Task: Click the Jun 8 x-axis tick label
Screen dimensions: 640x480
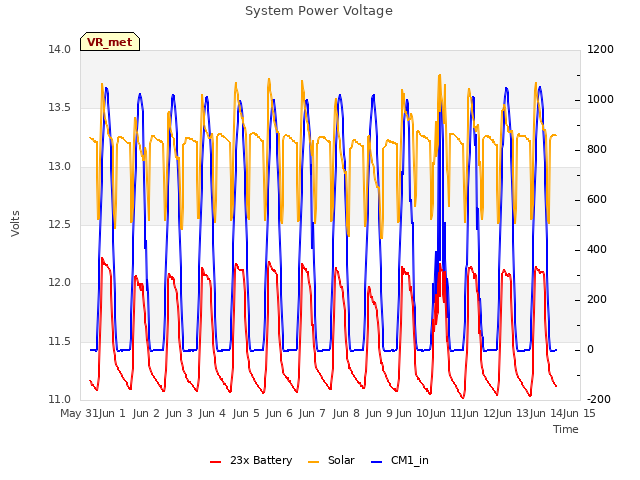Action: [x=346, y=413]
